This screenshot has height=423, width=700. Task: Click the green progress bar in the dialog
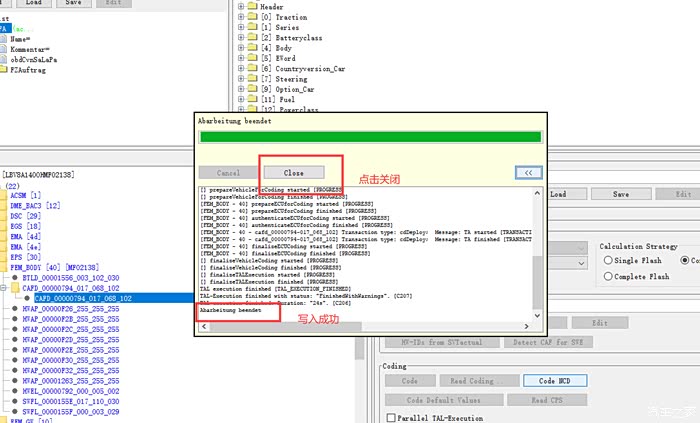(371, 137)
